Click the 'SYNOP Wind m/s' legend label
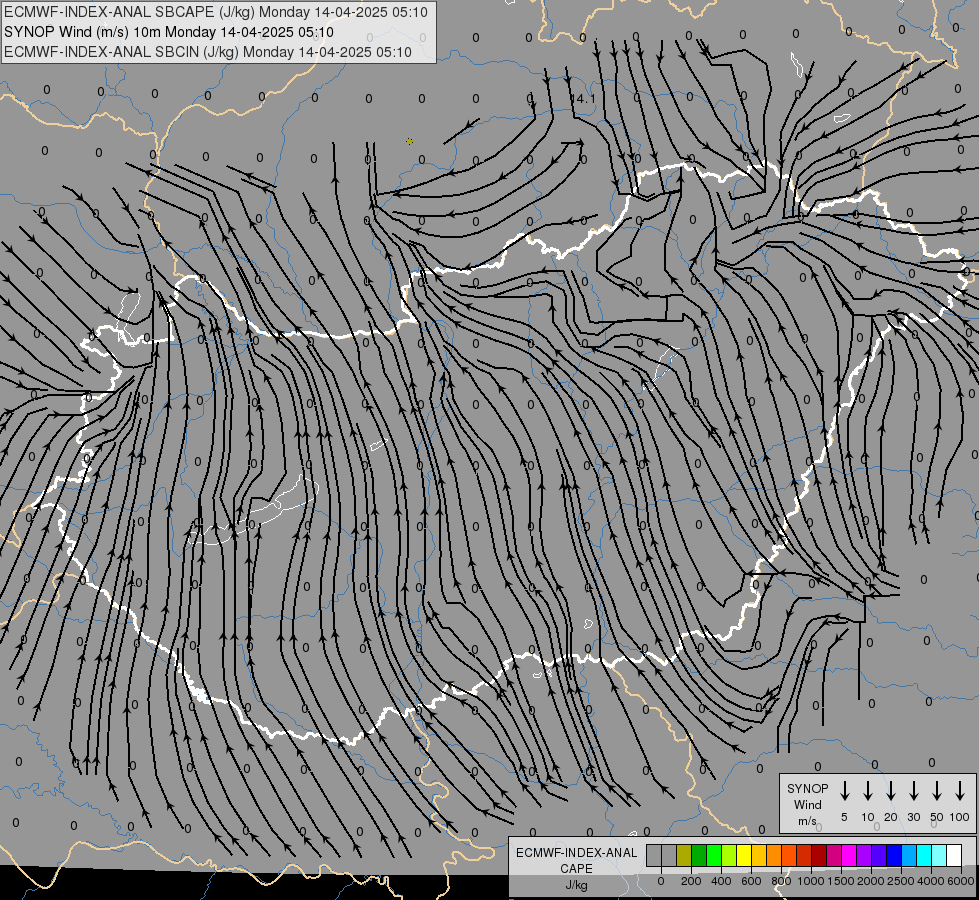 (807, 804)
